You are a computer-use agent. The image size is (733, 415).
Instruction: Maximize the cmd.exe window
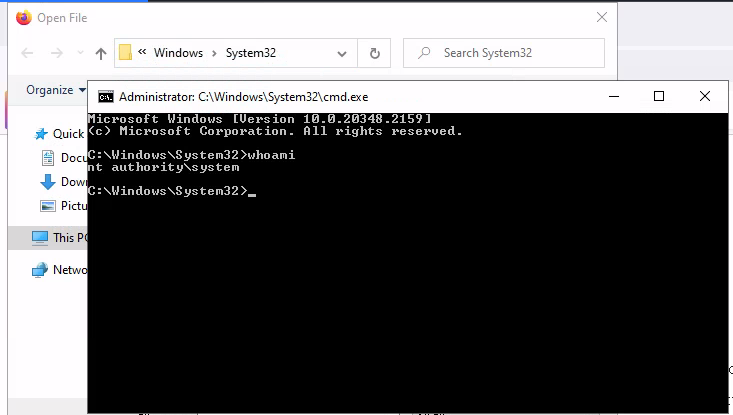coord(659,96)
